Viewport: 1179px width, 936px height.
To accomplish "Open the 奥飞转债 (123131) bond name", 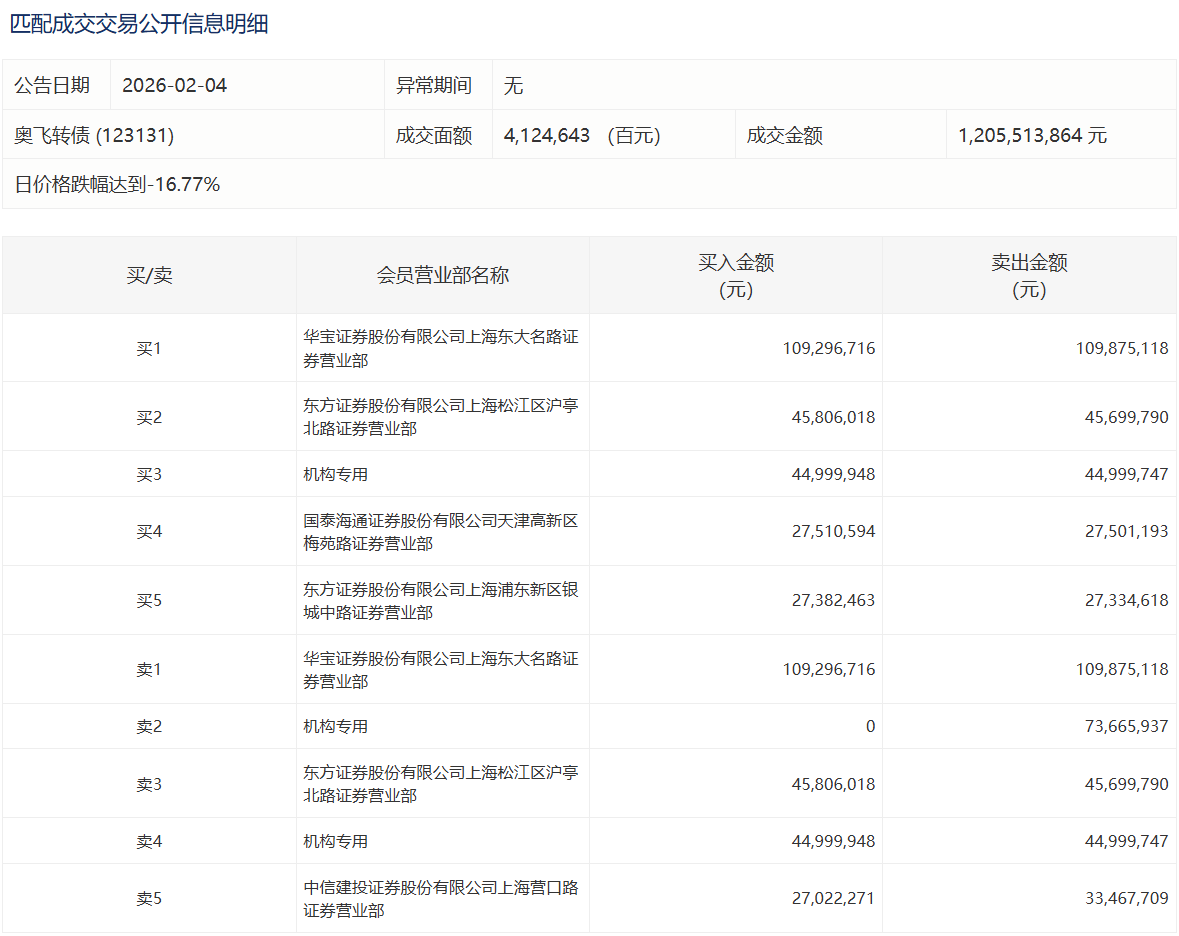I will tap(94, 135).
